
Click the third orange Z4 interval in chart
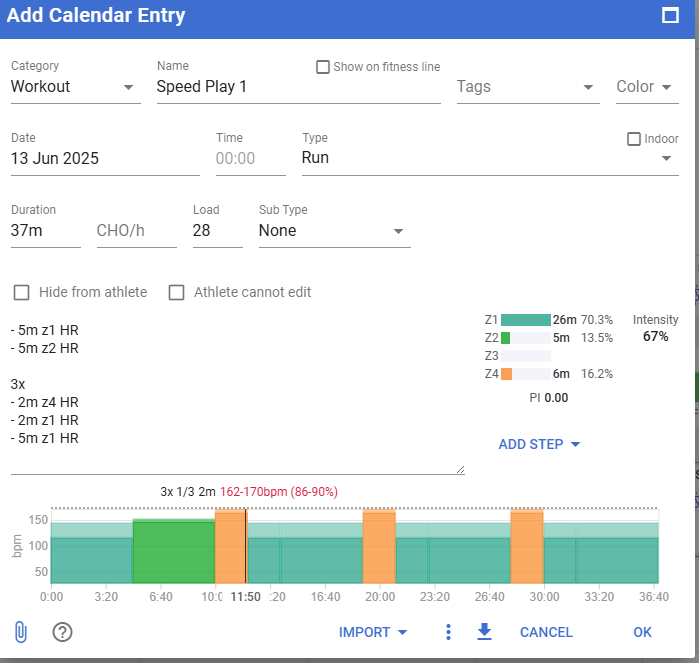click(x=527, y=546)
